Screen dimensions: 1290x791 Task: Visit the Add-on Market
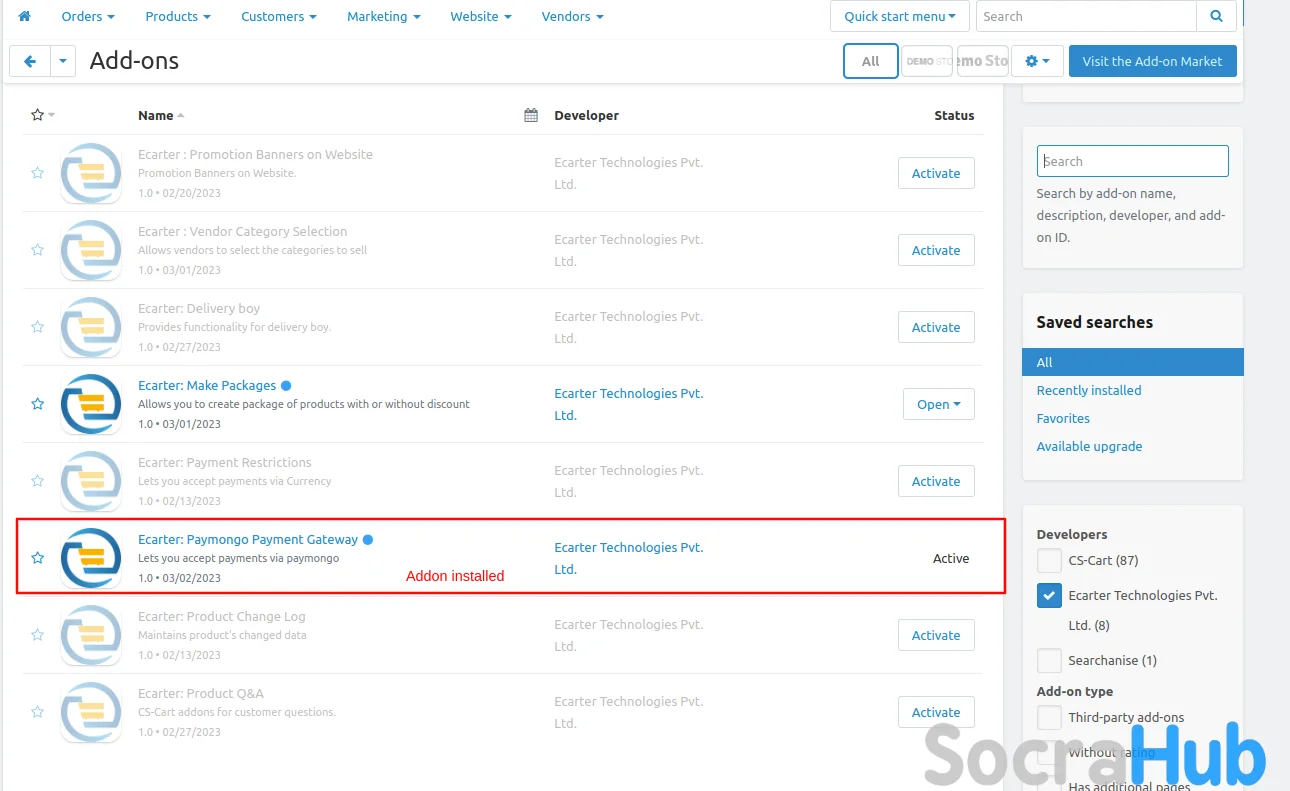1152,61
